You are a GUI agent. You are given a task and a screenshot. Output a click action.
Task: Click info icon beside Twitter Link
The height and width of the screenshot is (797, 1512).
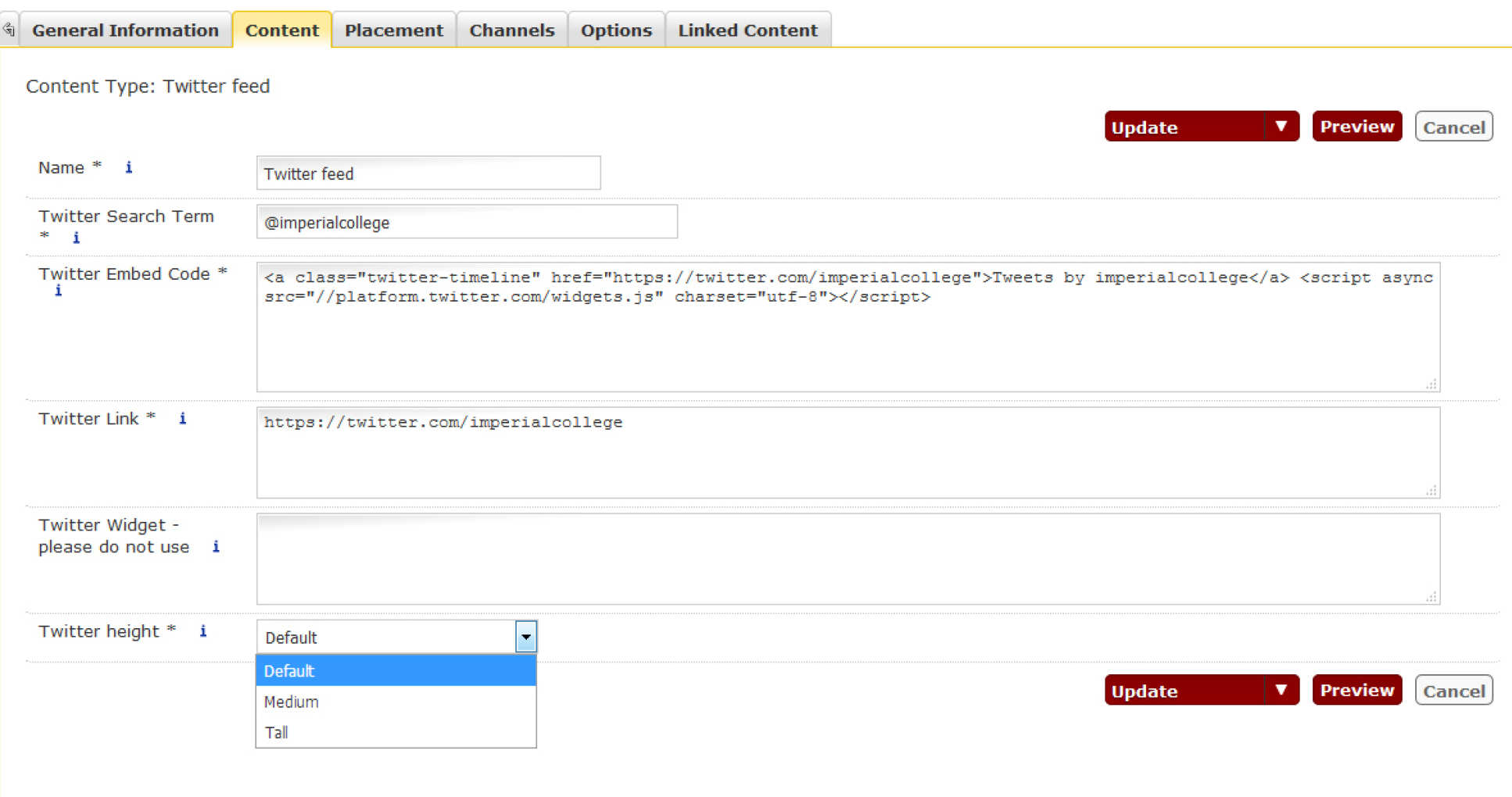(182, 419)
